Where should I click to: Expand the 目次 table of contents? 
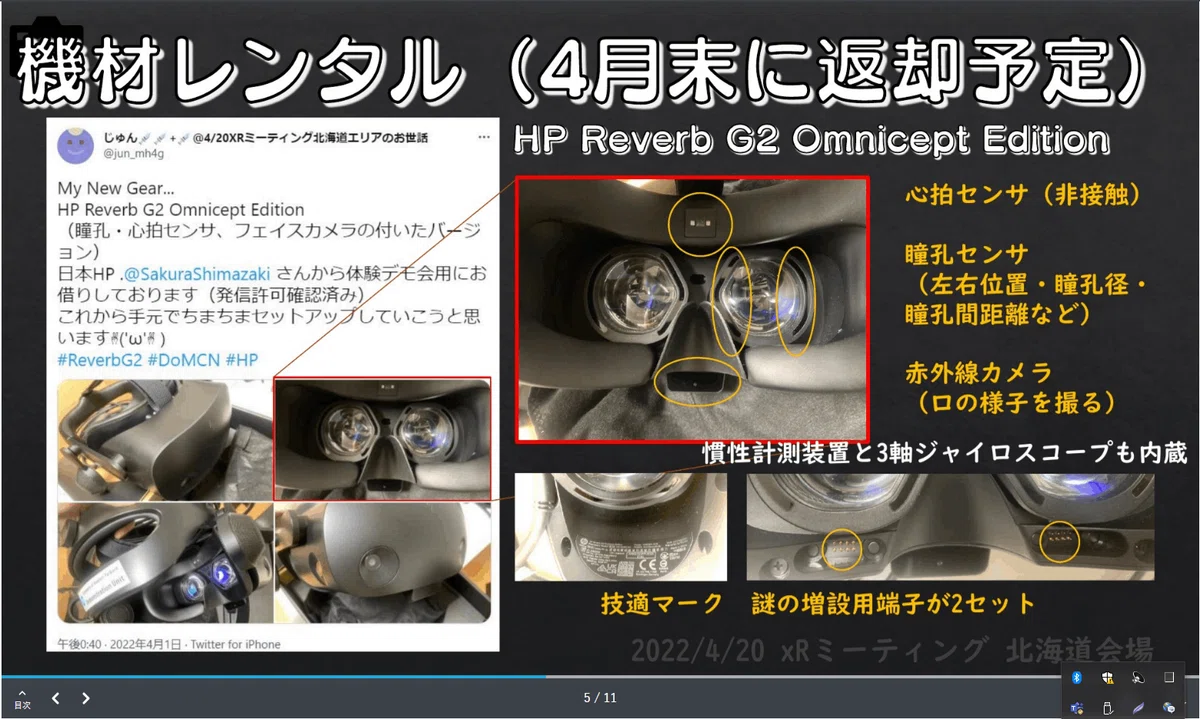[22, 698]
